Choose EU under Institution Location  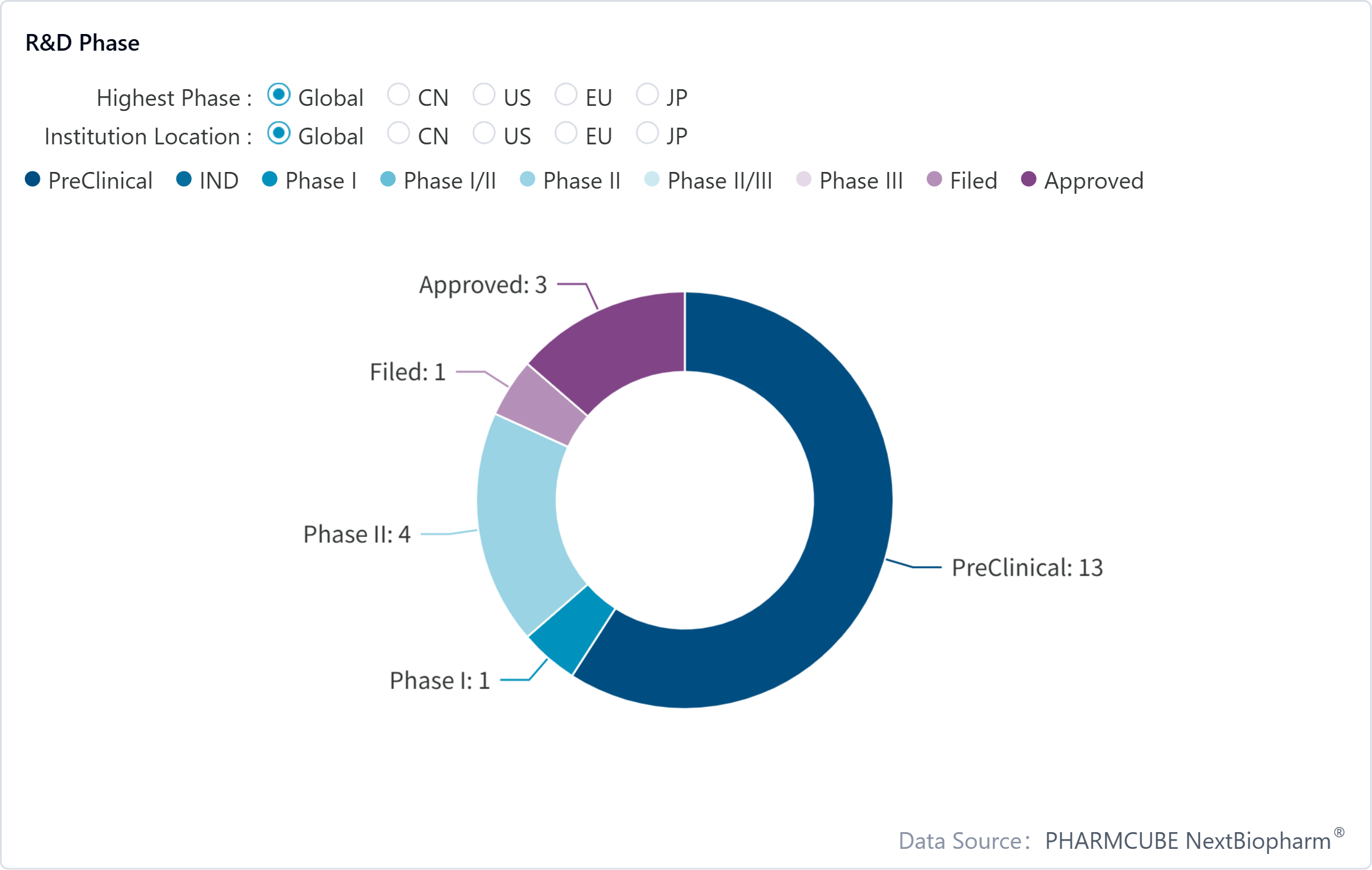point(566,133)
